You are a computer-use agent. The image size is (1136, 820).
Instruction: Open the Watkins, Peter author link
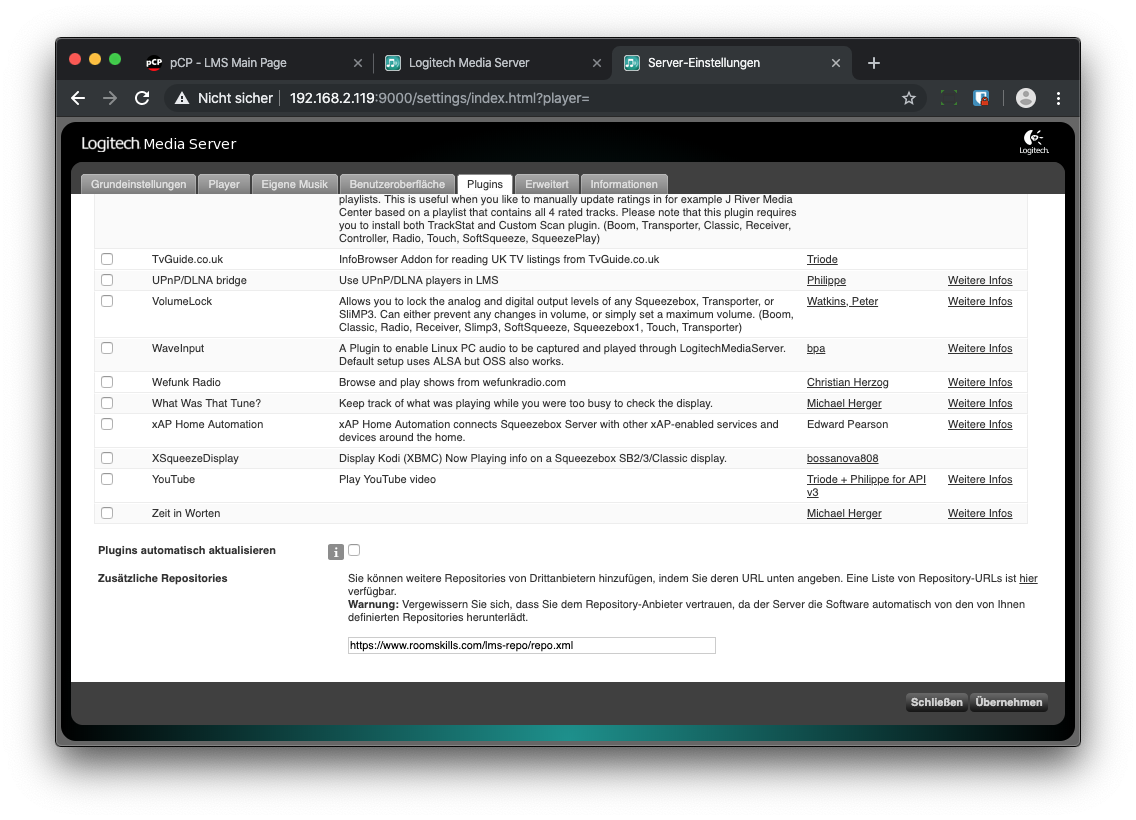(843, 301)
